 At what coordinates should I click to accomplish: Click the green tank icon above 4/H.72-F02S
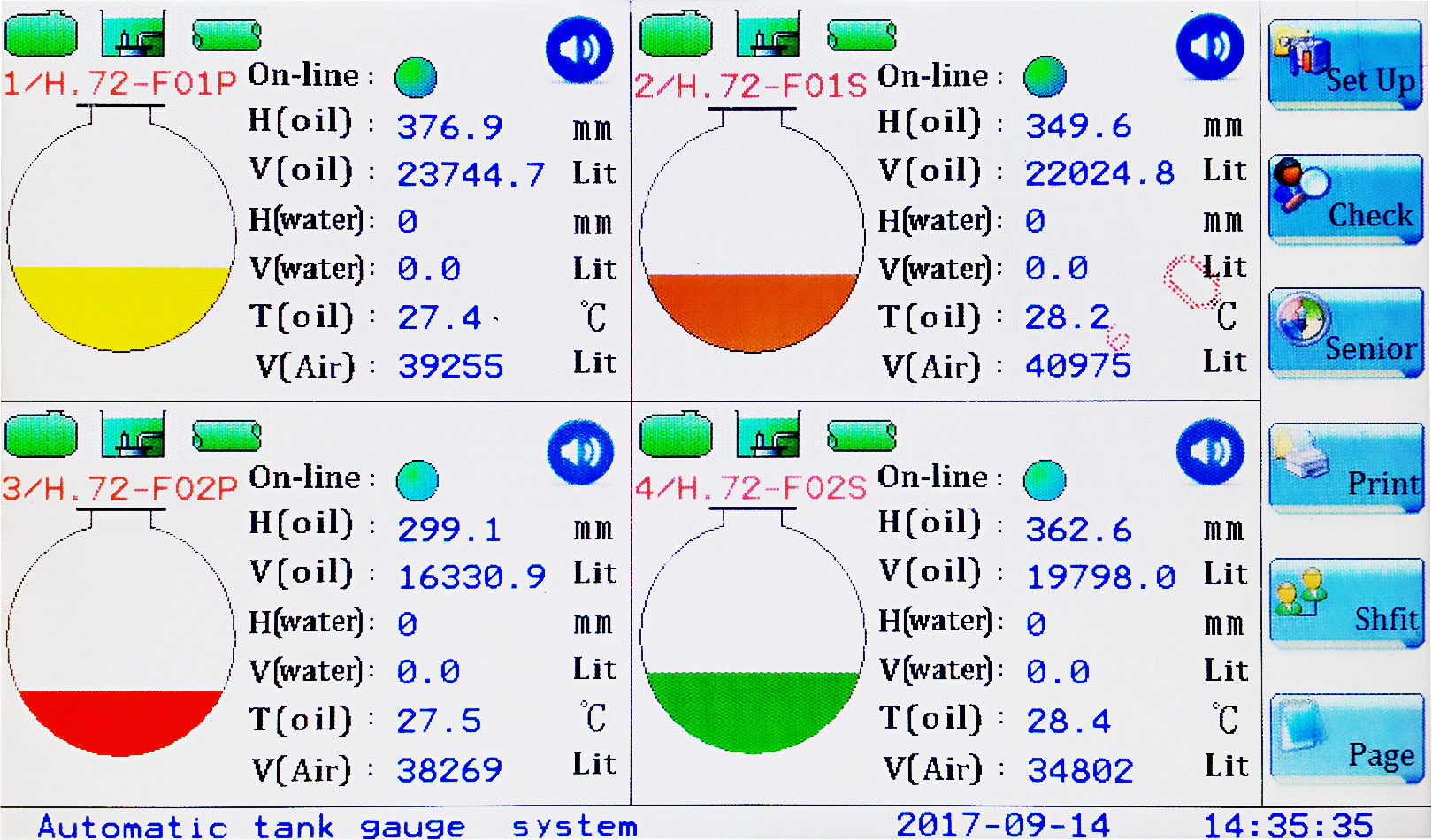point(676,435)
